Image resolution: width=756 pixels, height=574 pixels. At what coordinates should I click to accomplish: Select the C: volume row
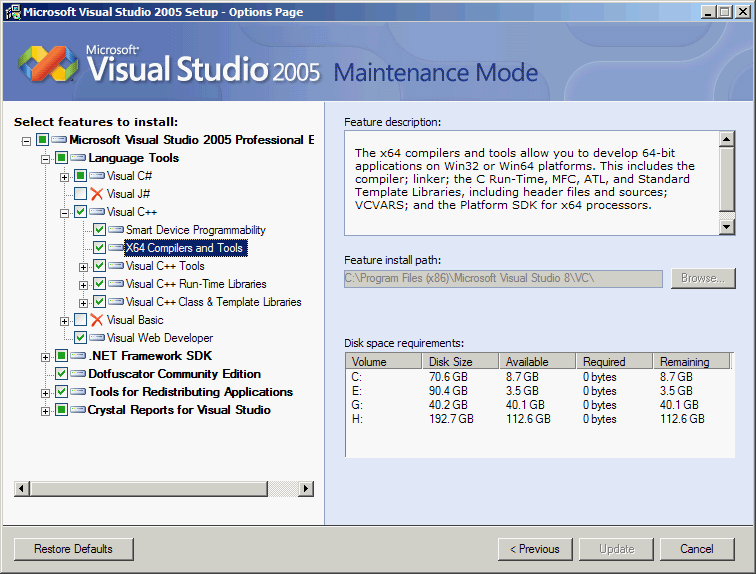point(540,377)
